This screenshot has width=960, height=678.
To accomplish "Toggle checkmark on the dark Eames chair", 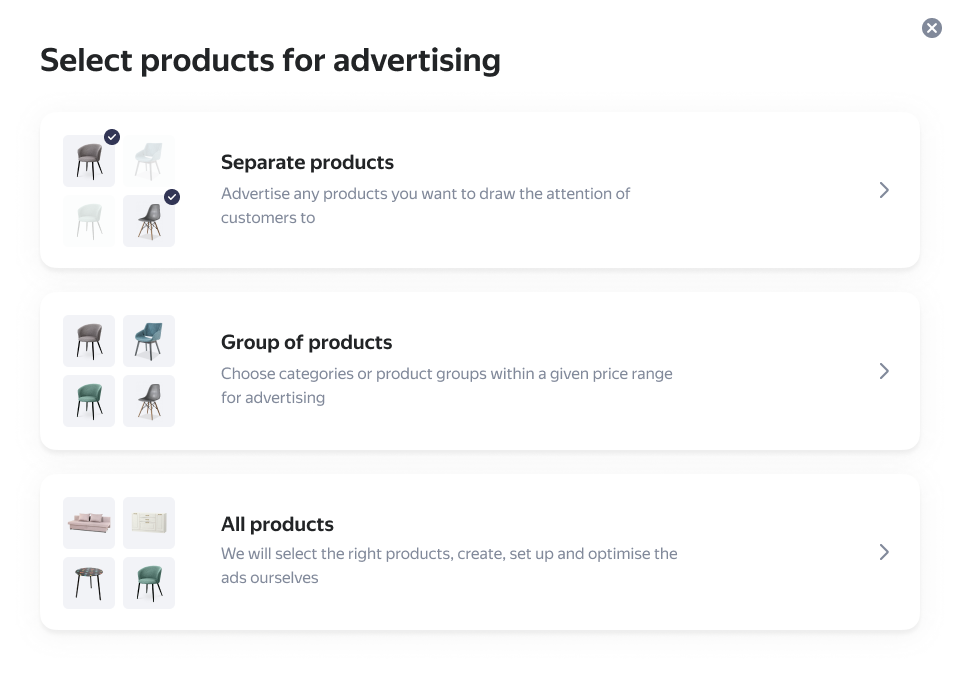I will click(172, 197).
